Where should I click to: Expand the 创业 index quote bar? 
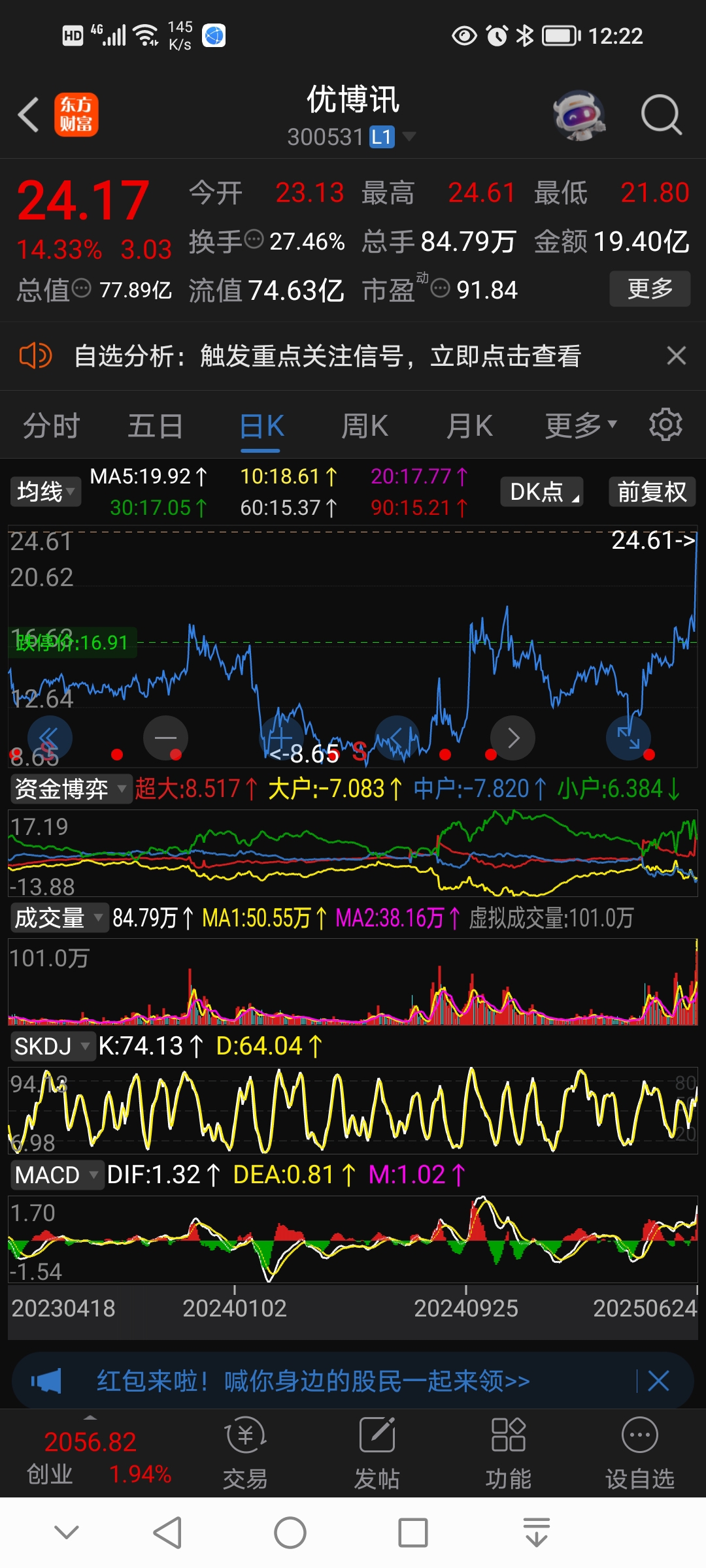(98, 1456)
